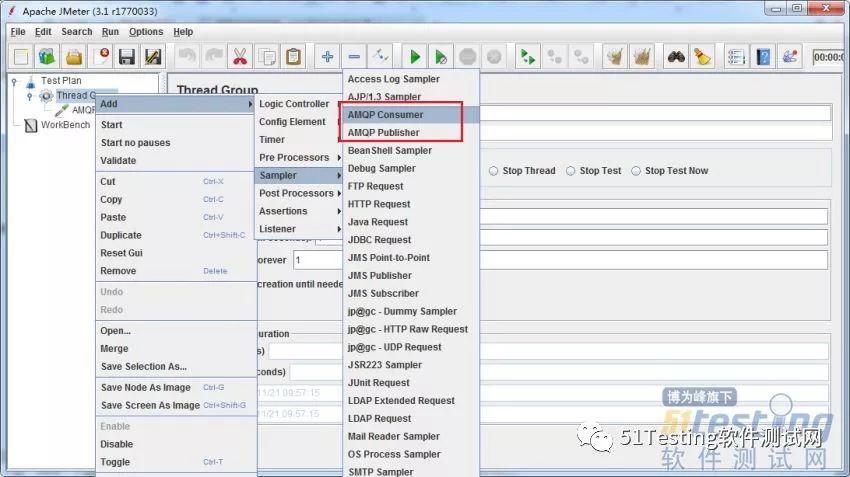850x477 pixels.
Task: Select the Stop Thread radio button
Action: click(493, 171)
